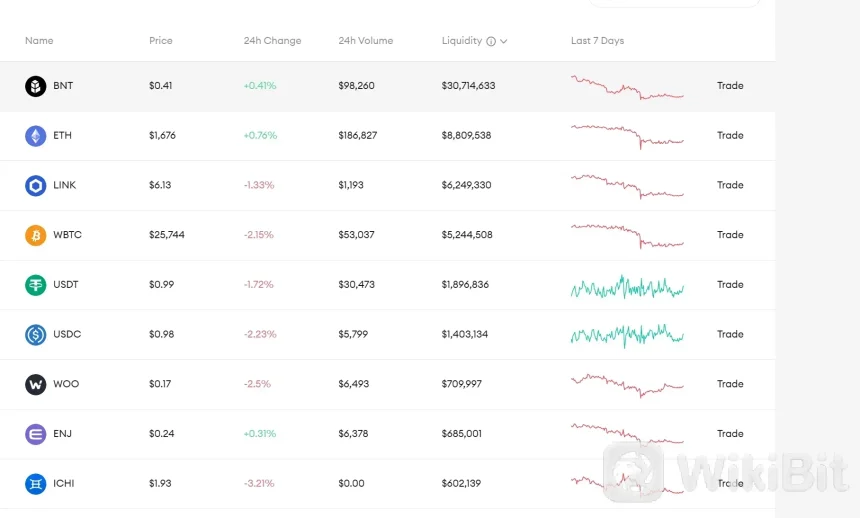Click the Liquidity info icon

tap(491, 42)
